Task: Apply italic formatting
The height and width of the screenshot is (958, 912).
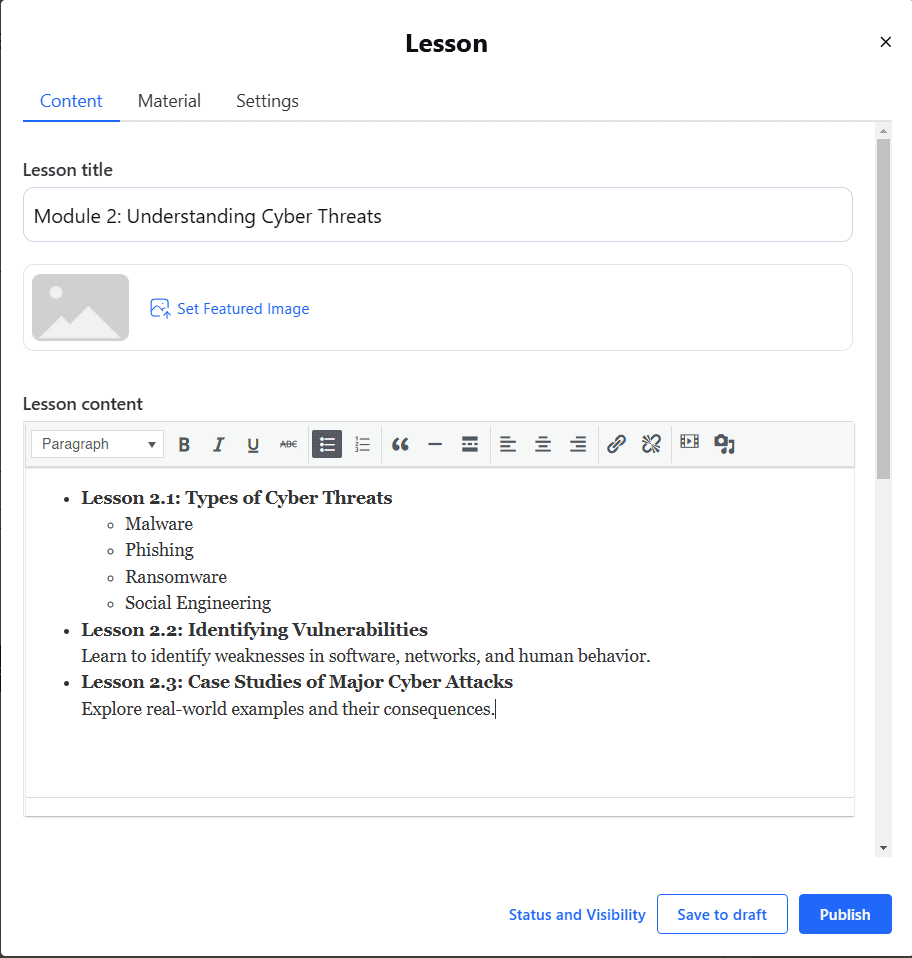Action: click(219, 444)
